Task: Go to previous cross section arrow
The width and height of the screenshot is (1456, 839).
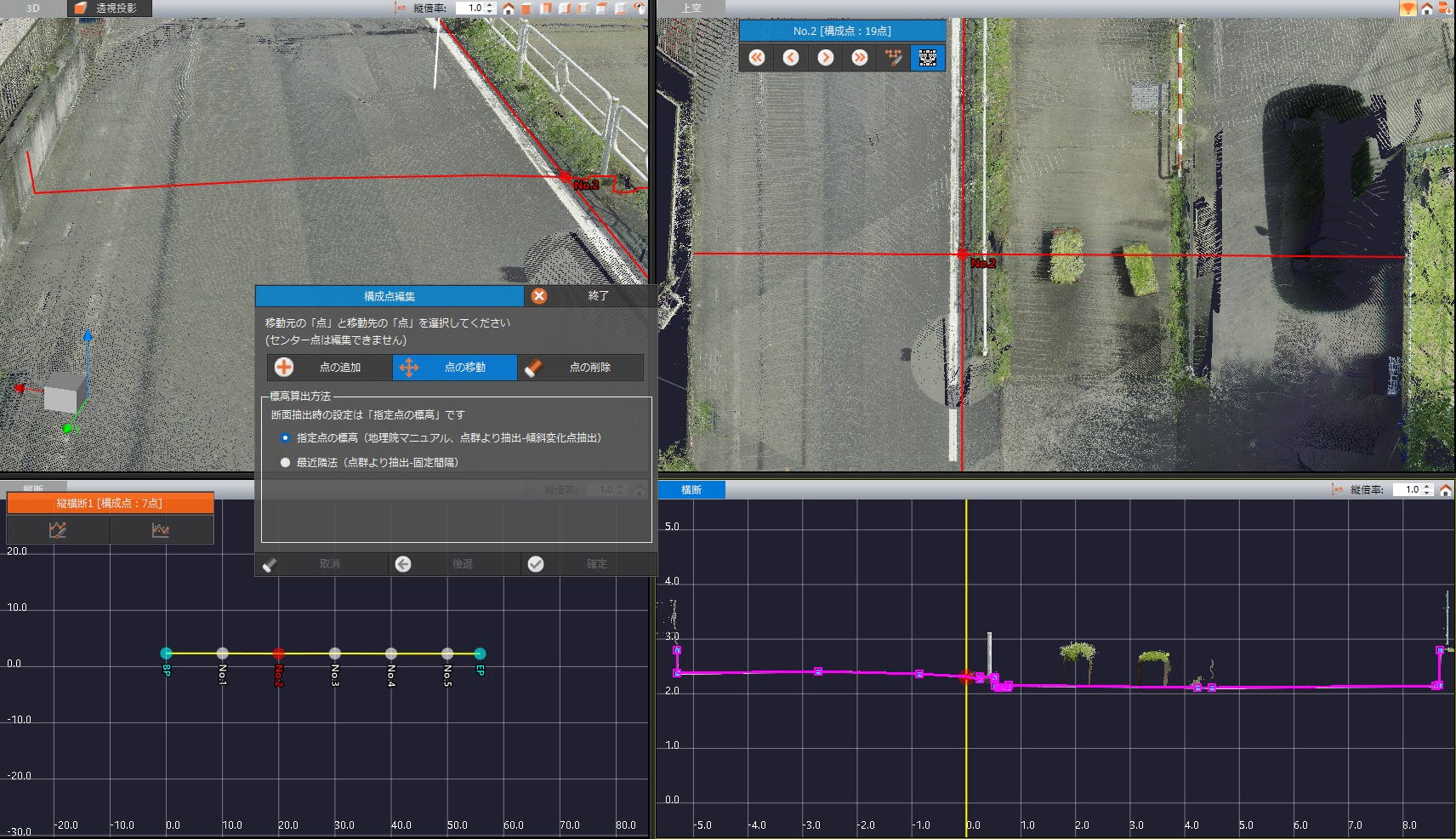Action: pyautogui.click(x=791, y=57)
